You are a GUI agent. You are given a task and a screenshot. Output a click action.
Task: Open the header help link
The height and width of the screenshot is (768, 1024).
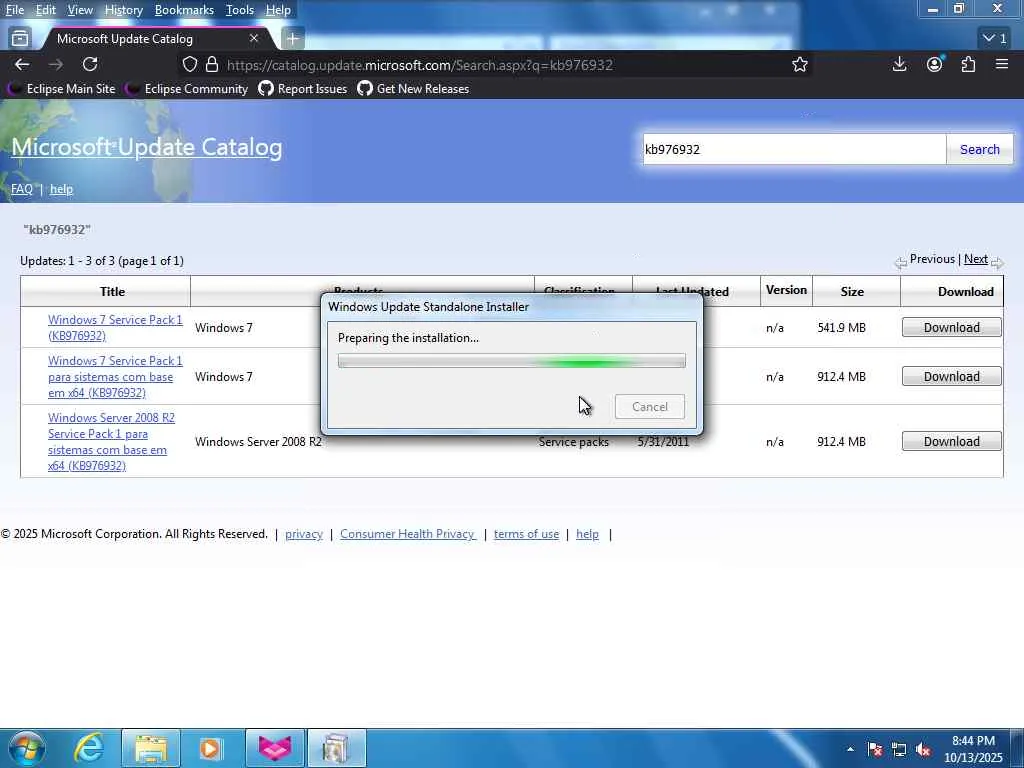[x=61, y=189]
